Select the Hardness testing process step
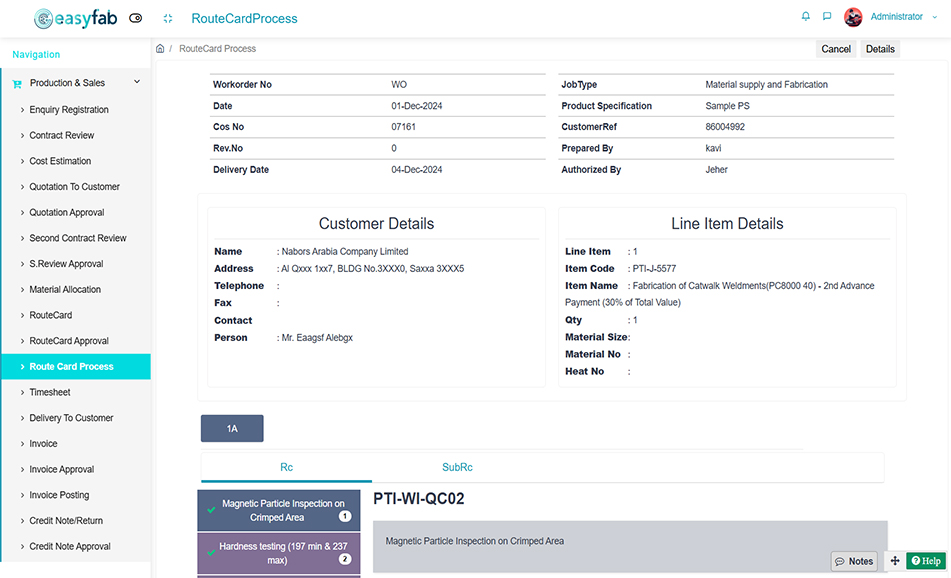 280,554
